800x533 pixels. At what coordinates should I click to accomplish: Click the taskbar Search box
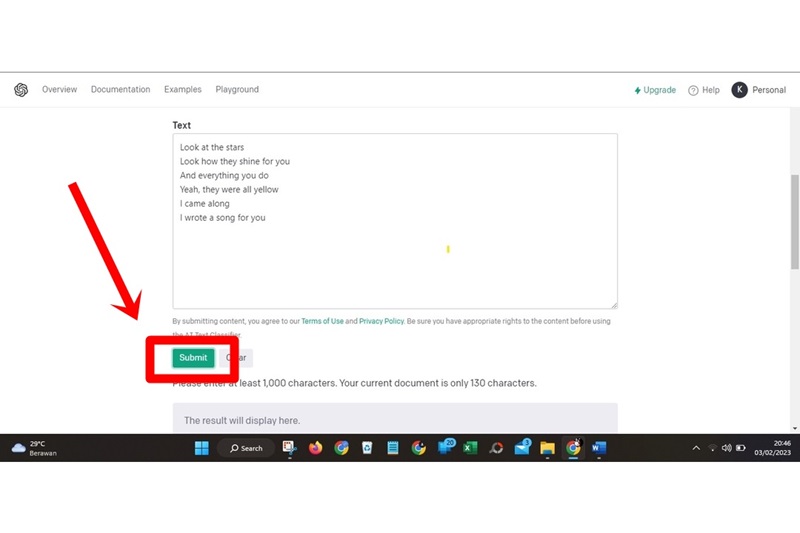(246, 448)
